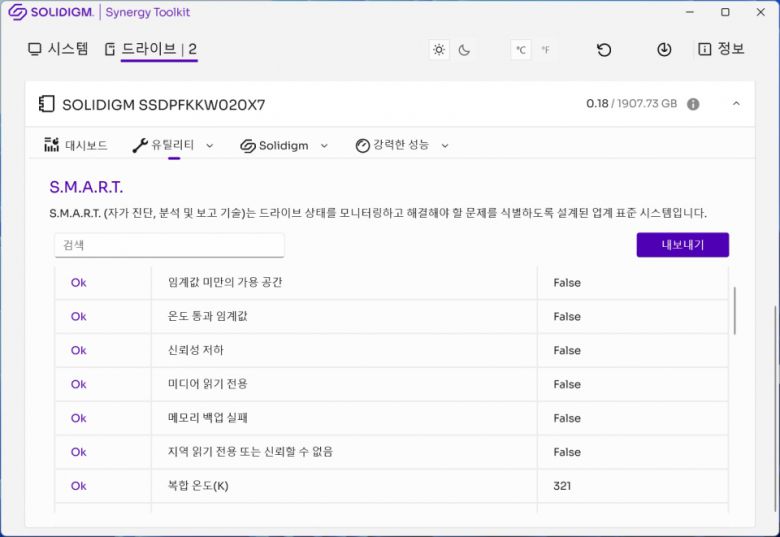Click the drive icon beside SOLIDIGM SSDPFKKW020X7
Image resolution: width=780 pixels, height=537 pixels.
coord(46,104)
